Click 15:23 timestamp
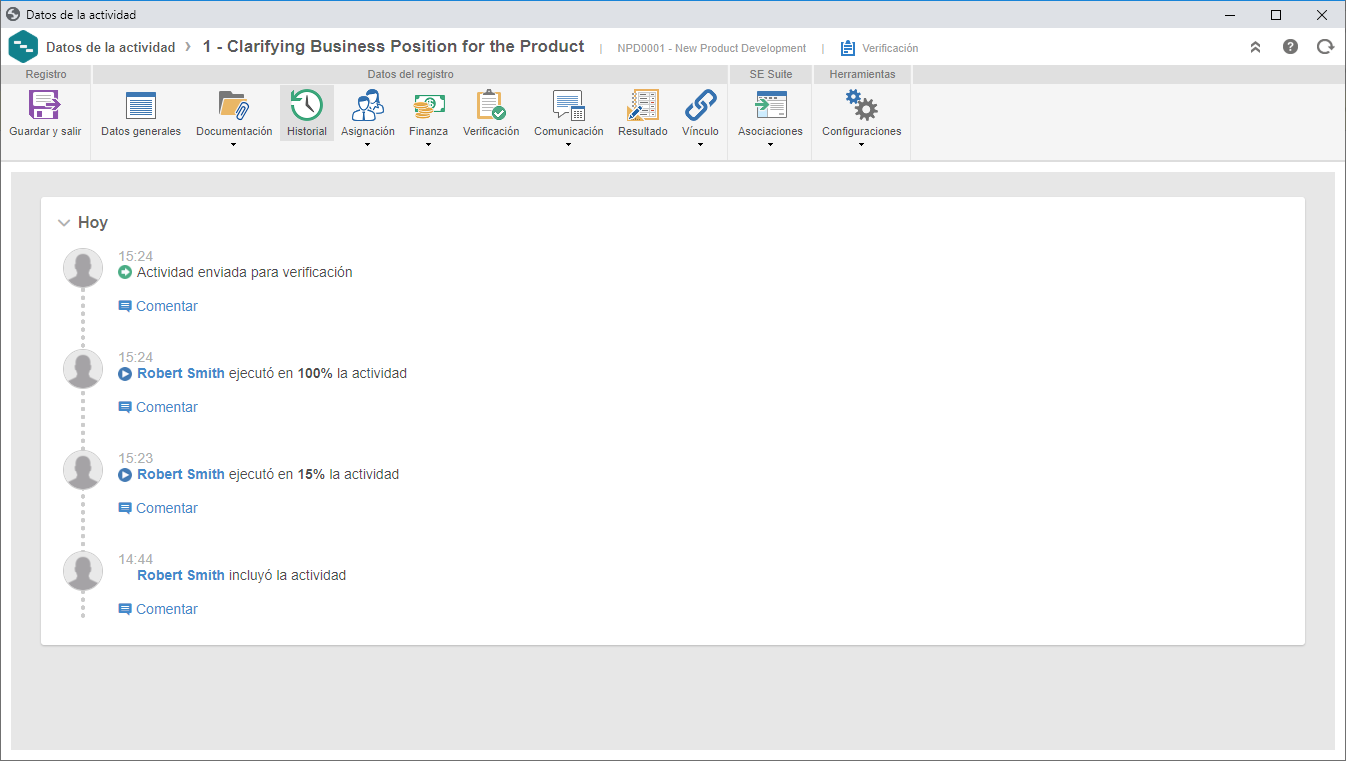 136,458
